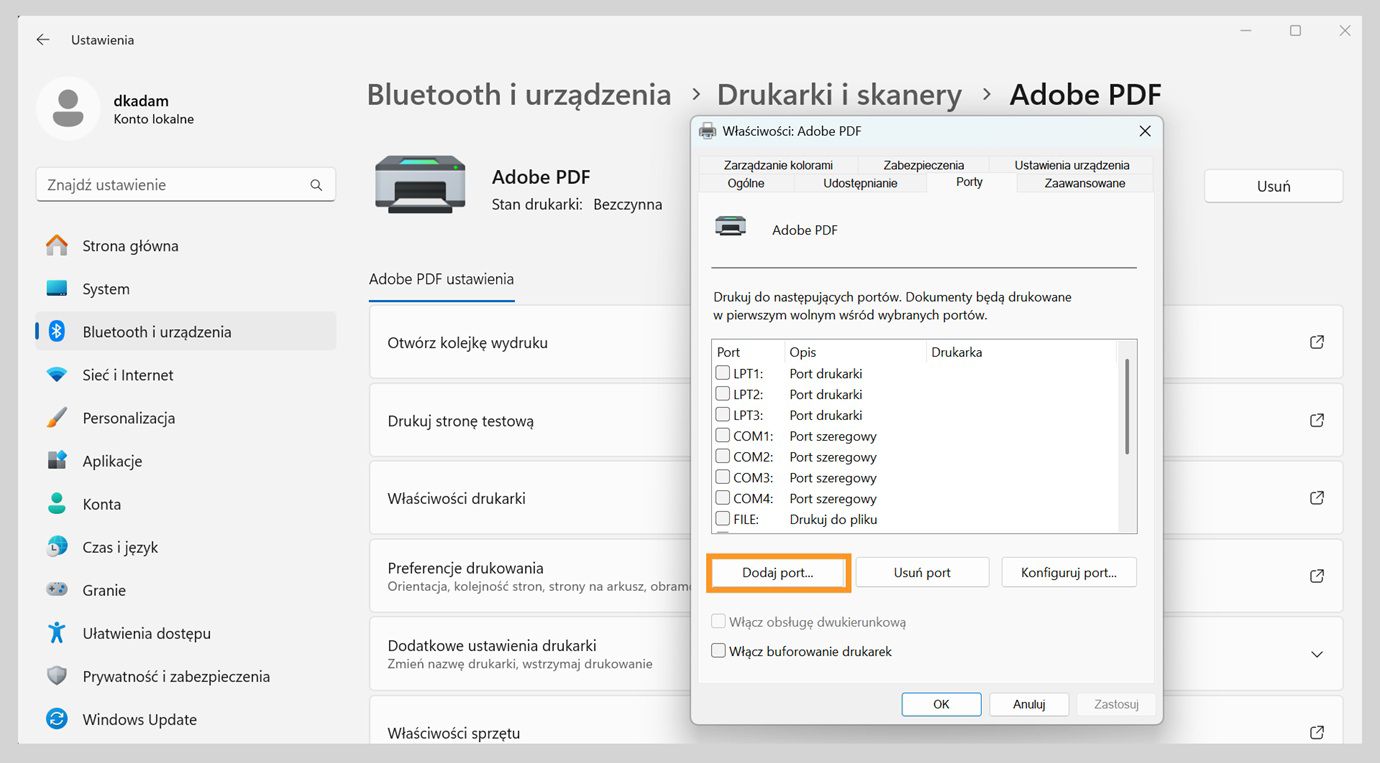This screenshot has height=763, width=1380.
Task: Open Windows Update from the sidebar
Action: click(x=139, y=719)
